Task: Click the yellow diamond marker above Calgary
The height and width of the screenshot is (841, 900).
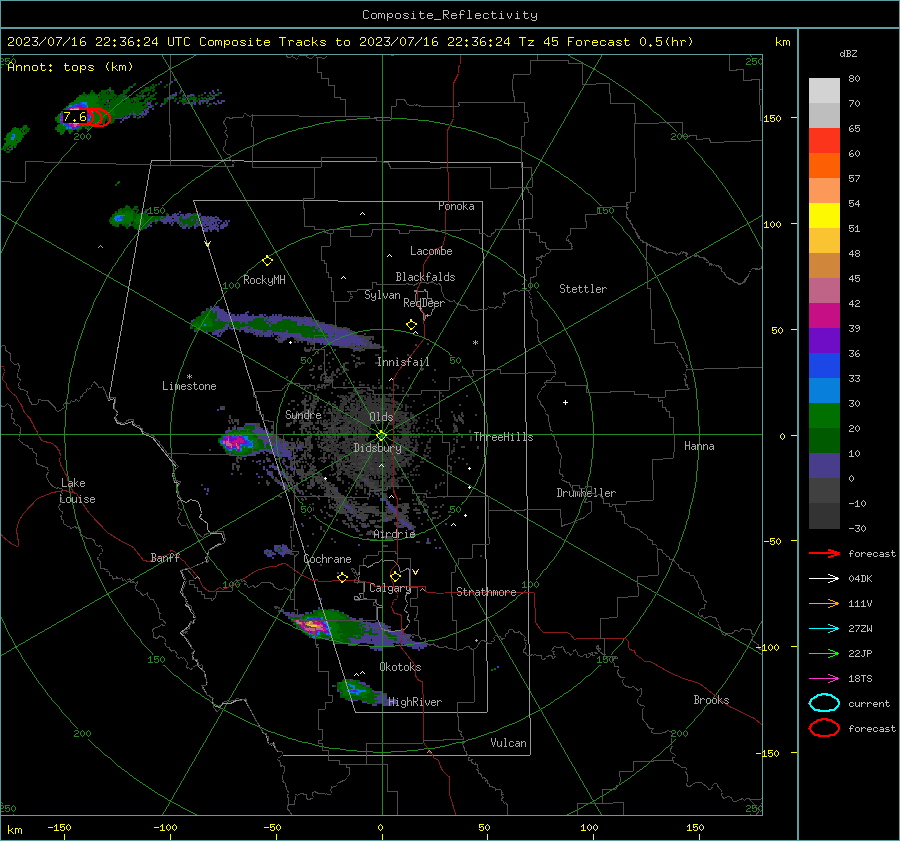Action: [395, 576]
